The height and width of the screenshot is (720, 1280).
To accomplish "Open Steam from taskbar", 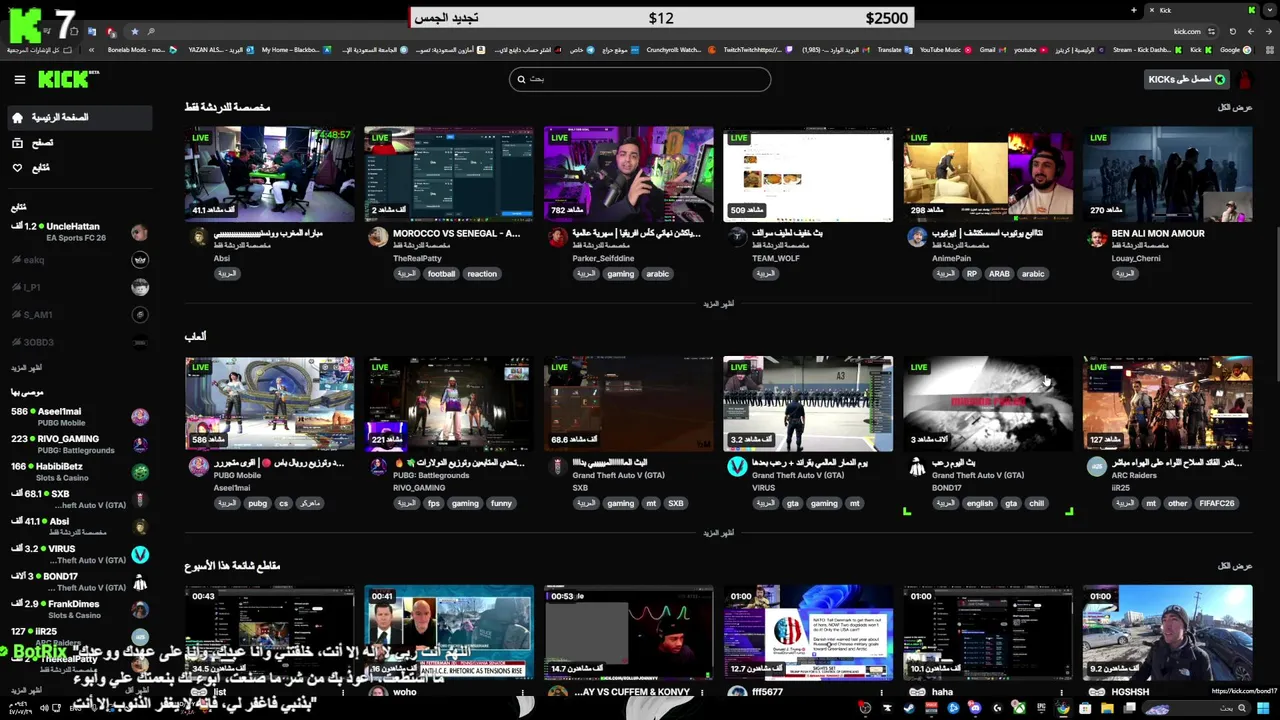I will [x=909, y=708].
